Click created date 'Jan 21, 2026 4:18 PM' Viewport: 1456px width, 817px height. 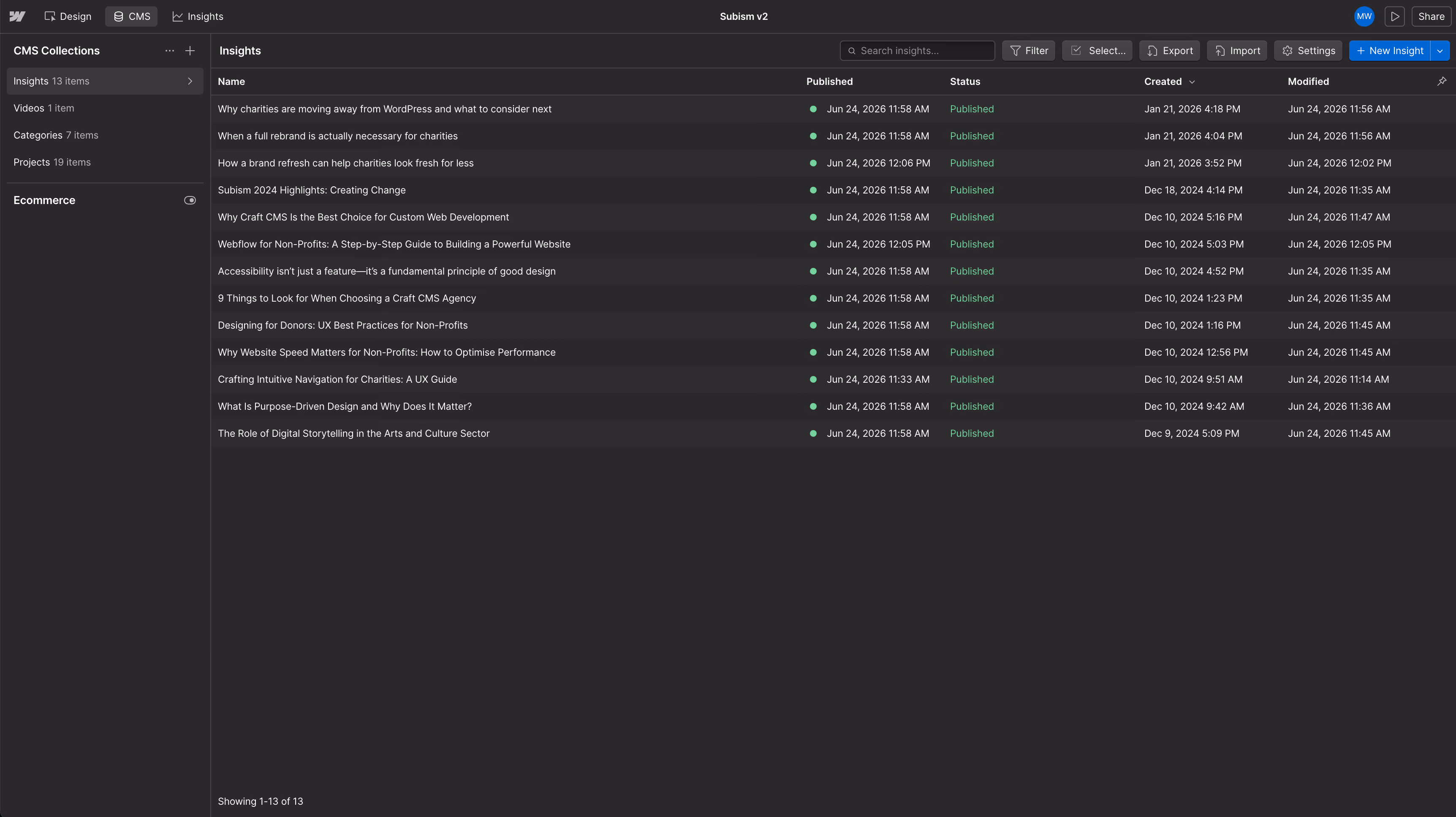click(x=1192, y=109)
